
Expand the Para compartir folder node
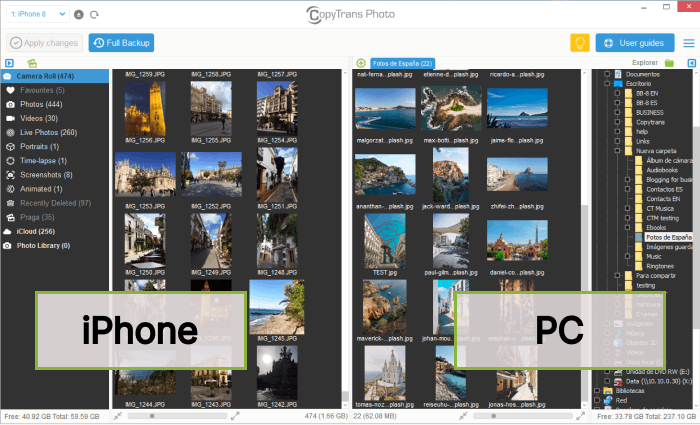click(x=617, y=275)
